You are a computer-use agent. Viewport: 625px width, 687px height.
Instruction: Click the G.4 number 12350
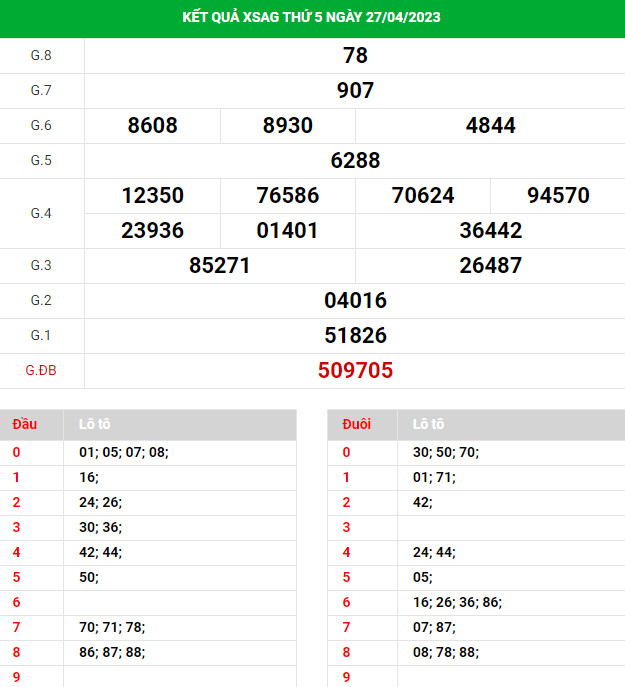(153, 195)
